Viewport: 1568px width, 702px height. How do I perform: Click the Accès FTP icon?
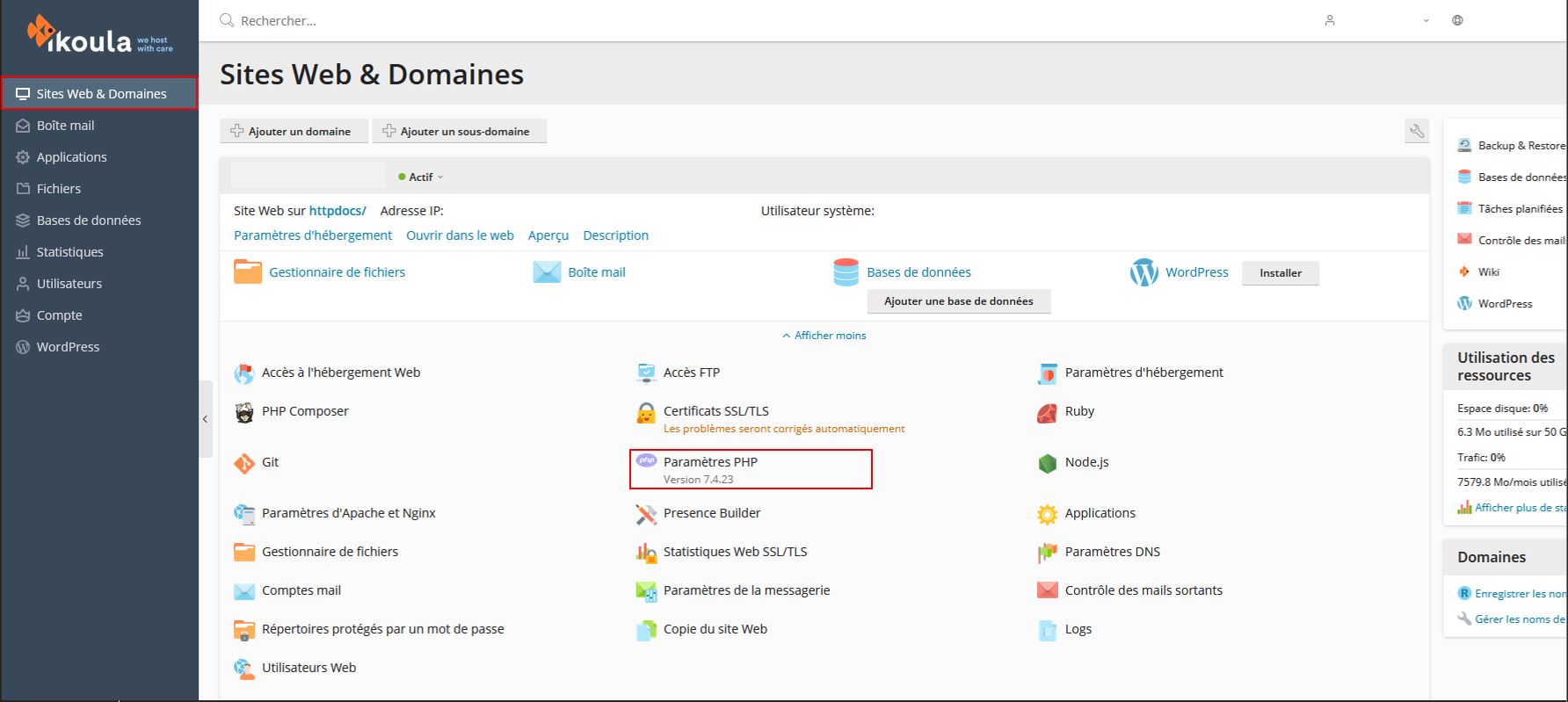coord(646,373)
